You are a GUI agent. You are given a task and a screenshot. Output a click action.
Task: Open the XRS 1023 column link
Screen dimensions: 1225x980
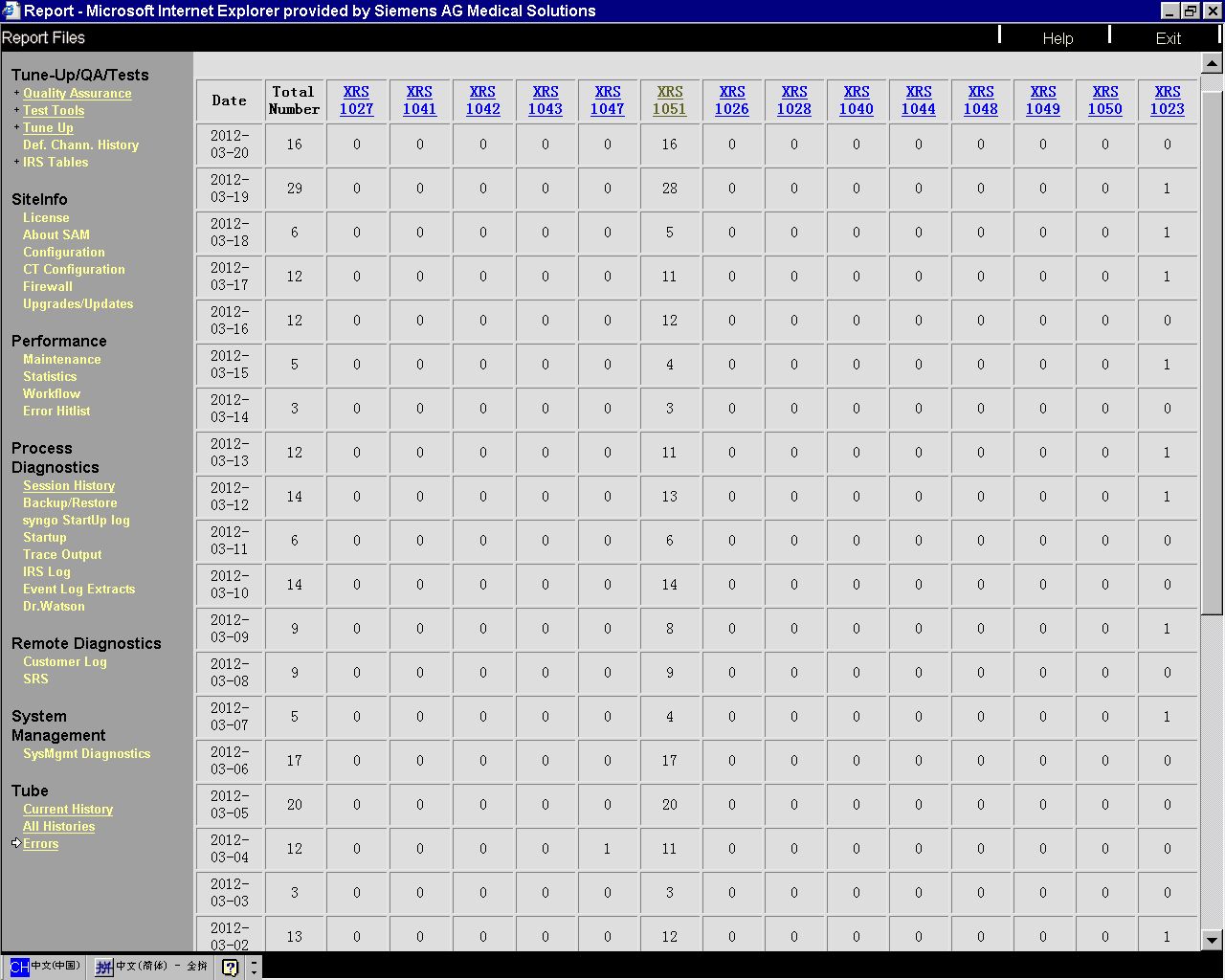coord(1168,100)
